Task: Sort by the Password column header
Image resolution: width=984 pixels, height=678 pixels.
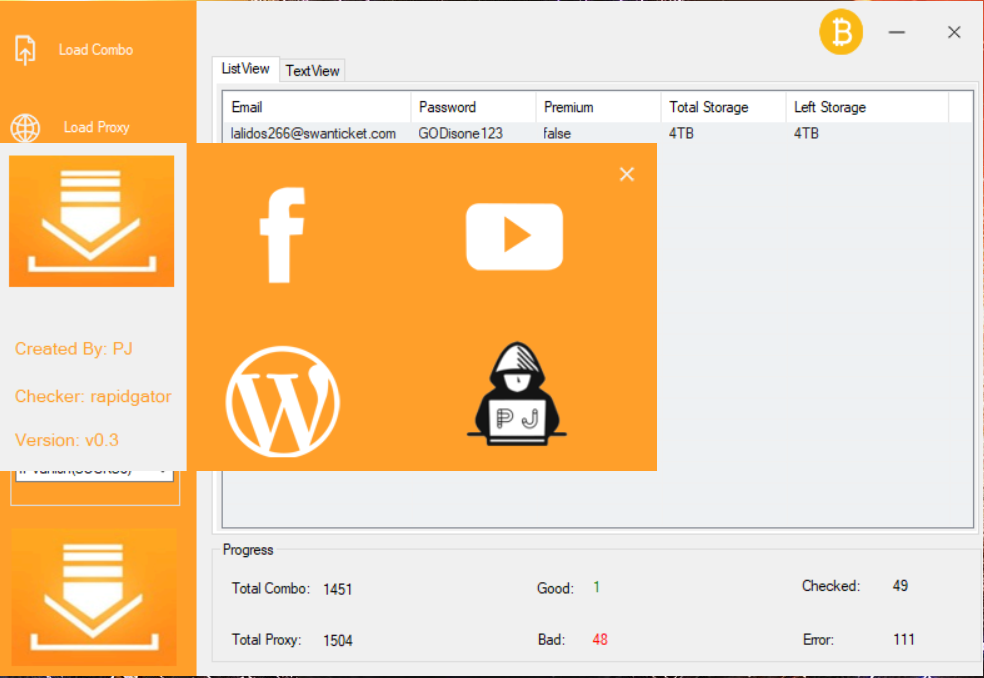Action: tap(473, 107)
